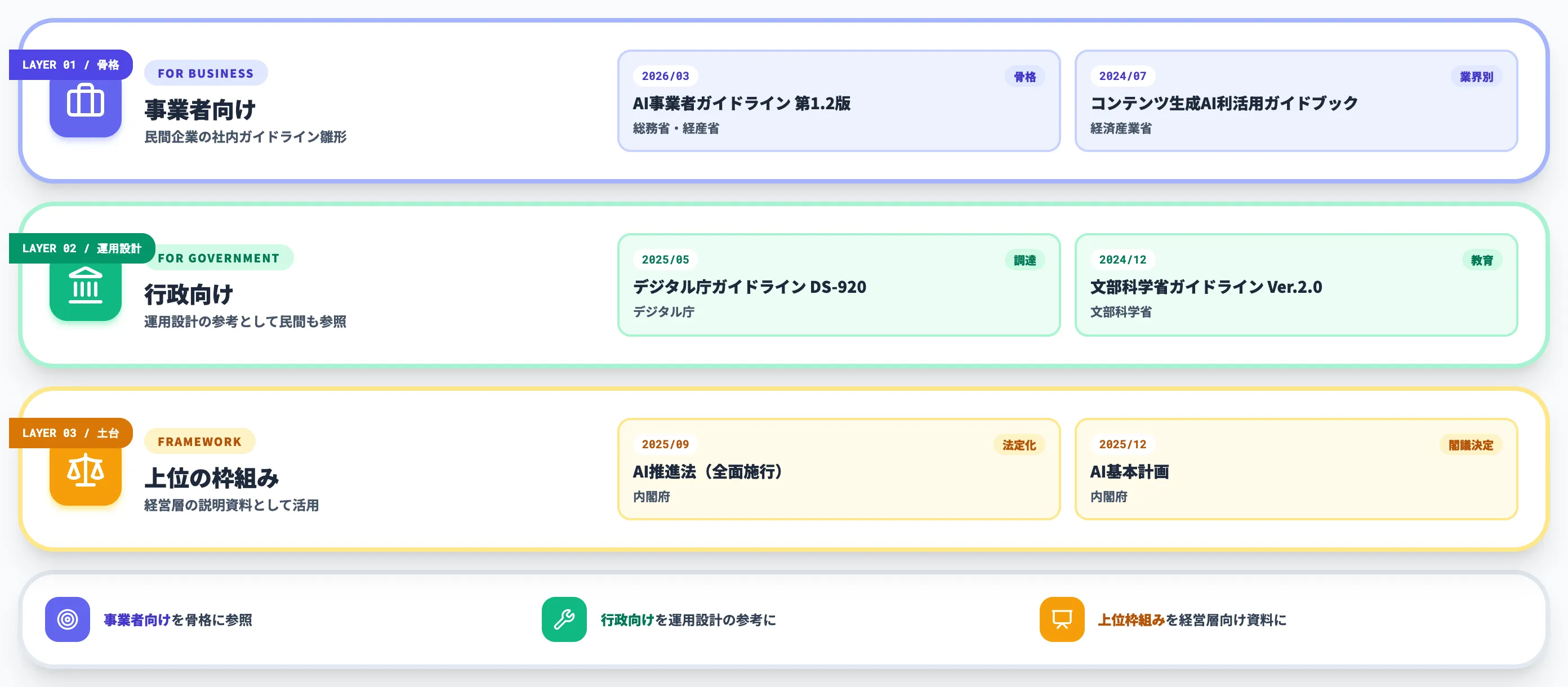Screen dimensions: 1568x687
Task: Open デジタル庁ガイドライン DS-920 card title
Action: pos(749,287)
